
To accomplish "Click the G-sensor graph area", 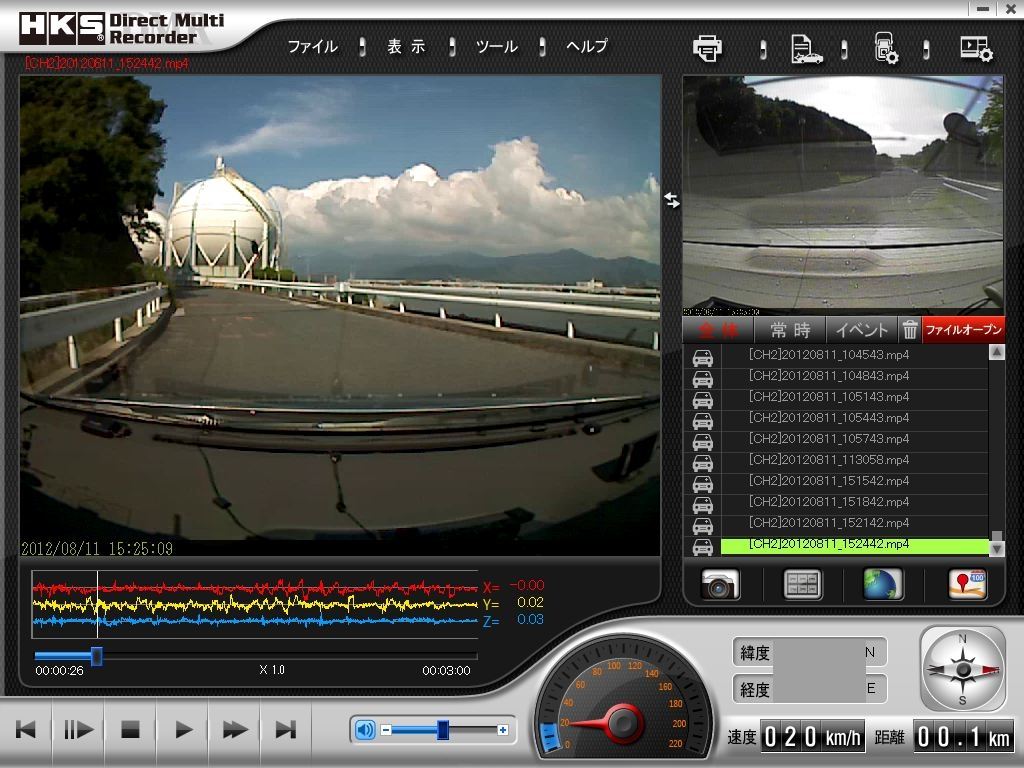I will [x=255, y=604].
